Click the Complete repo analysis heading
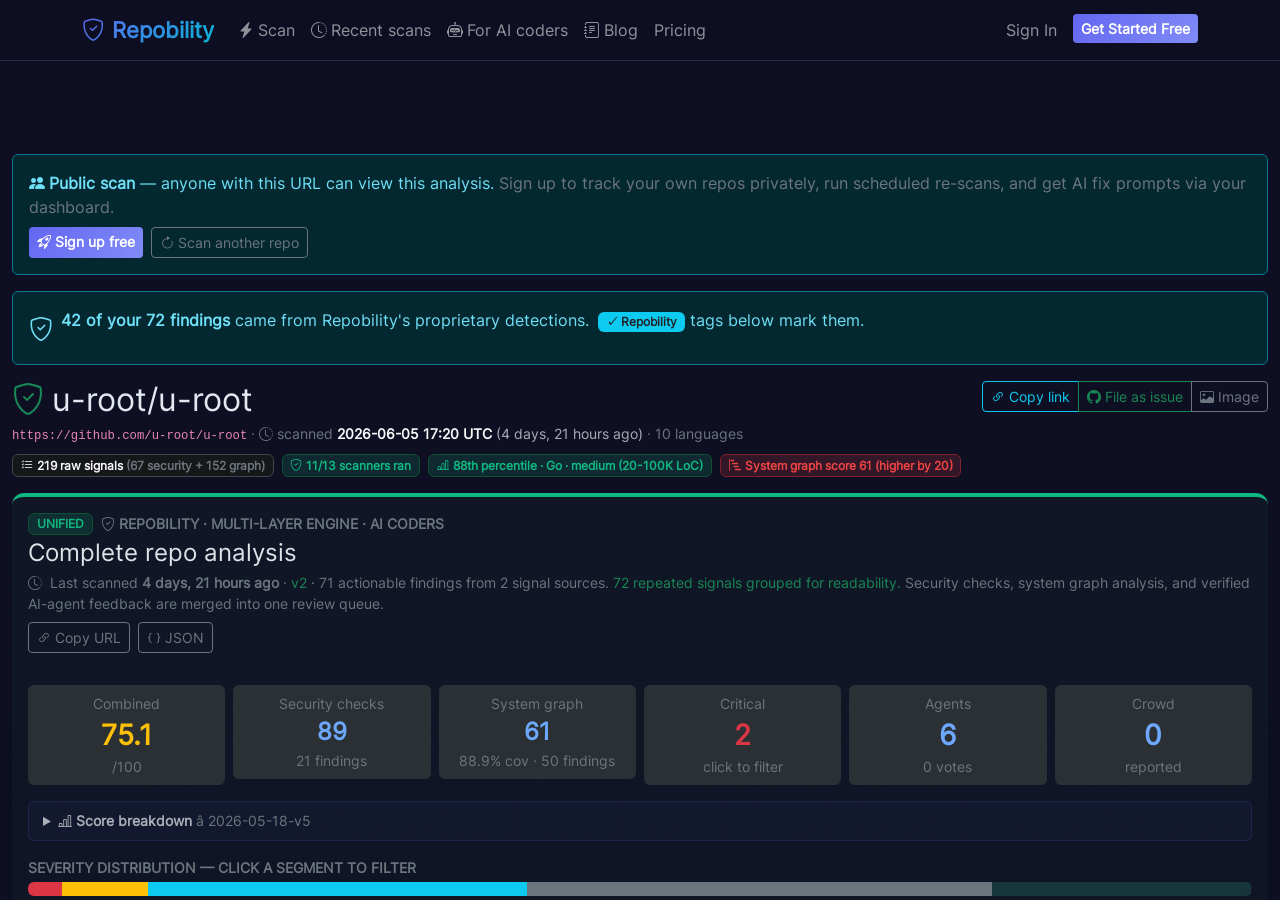The width and height of the screenshot is (1280, 900). [x=162, y=552]
